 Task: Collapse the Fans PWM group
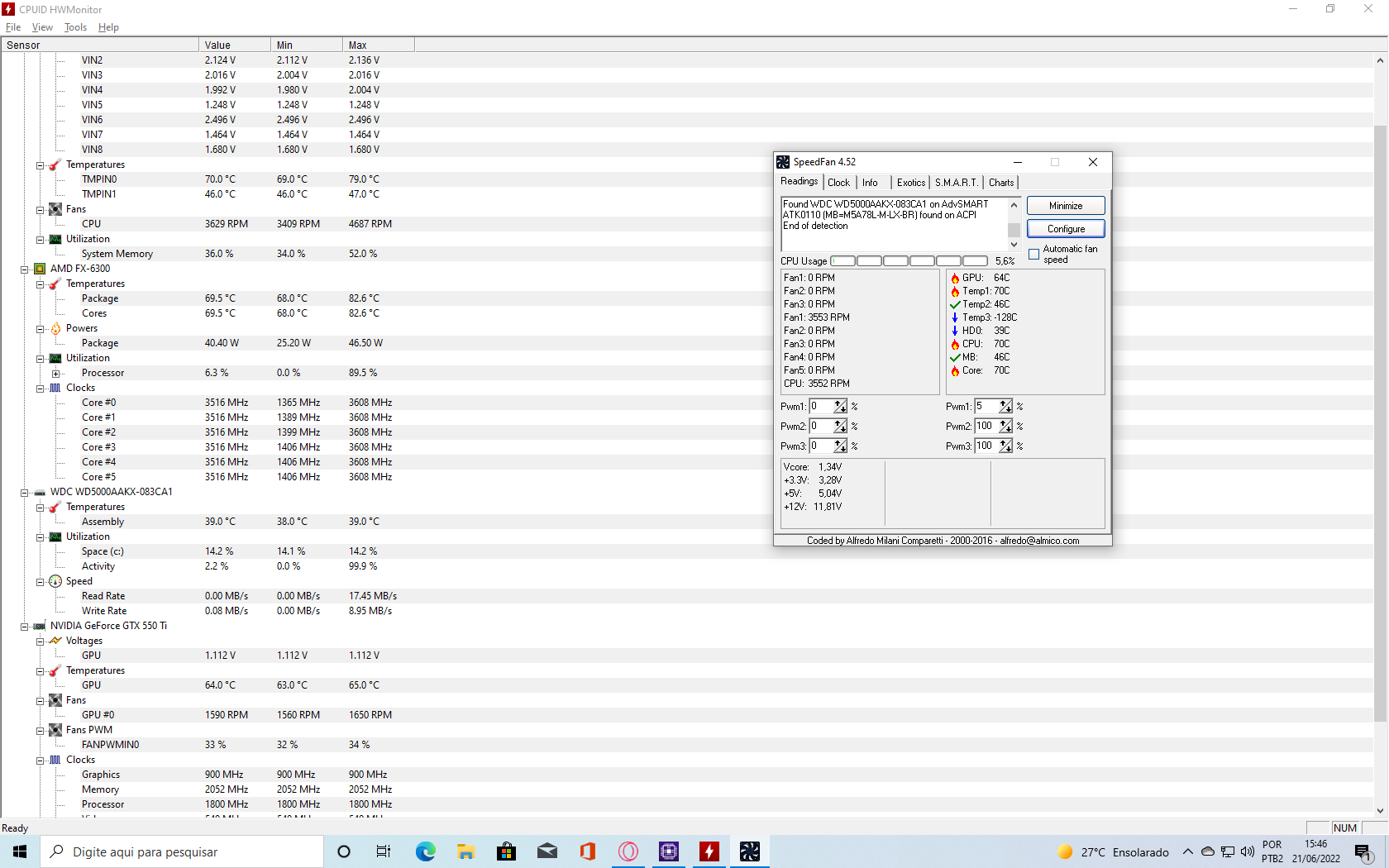[x=40, y=730]
